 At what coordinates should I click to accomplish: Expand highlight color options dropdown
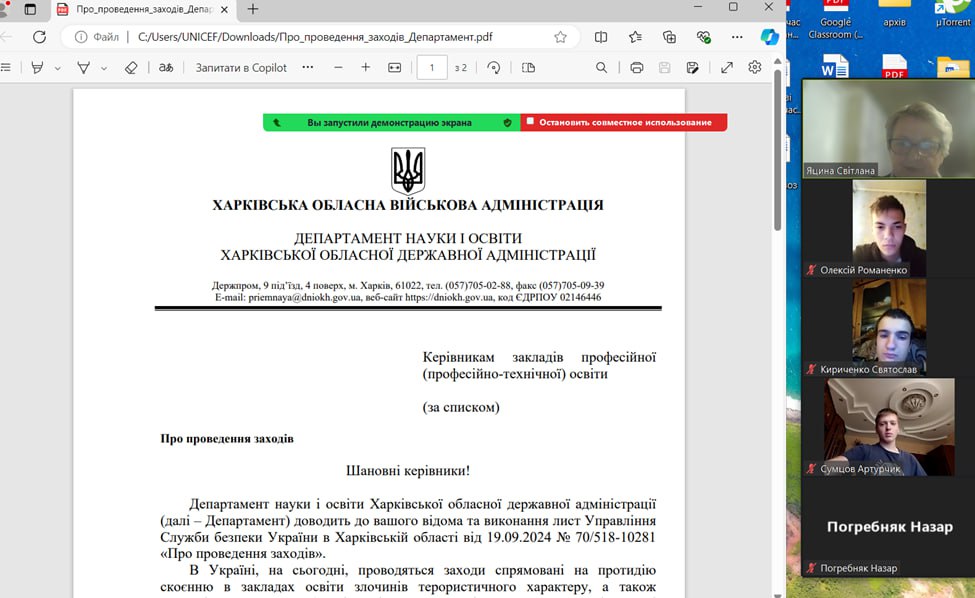57,68
